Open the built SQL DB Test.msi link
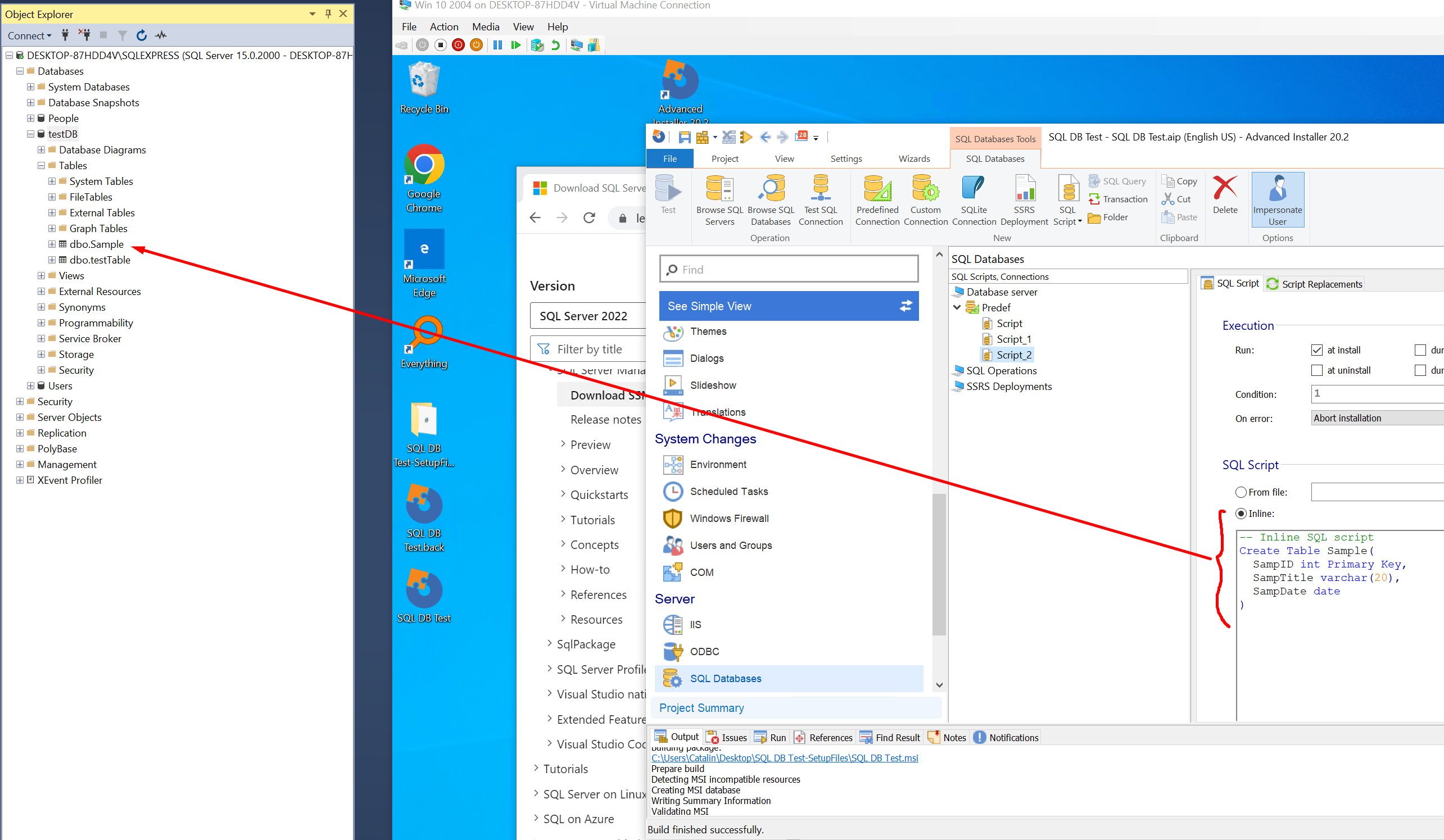This screenshot has height=840, width=1444. point(784,757)
